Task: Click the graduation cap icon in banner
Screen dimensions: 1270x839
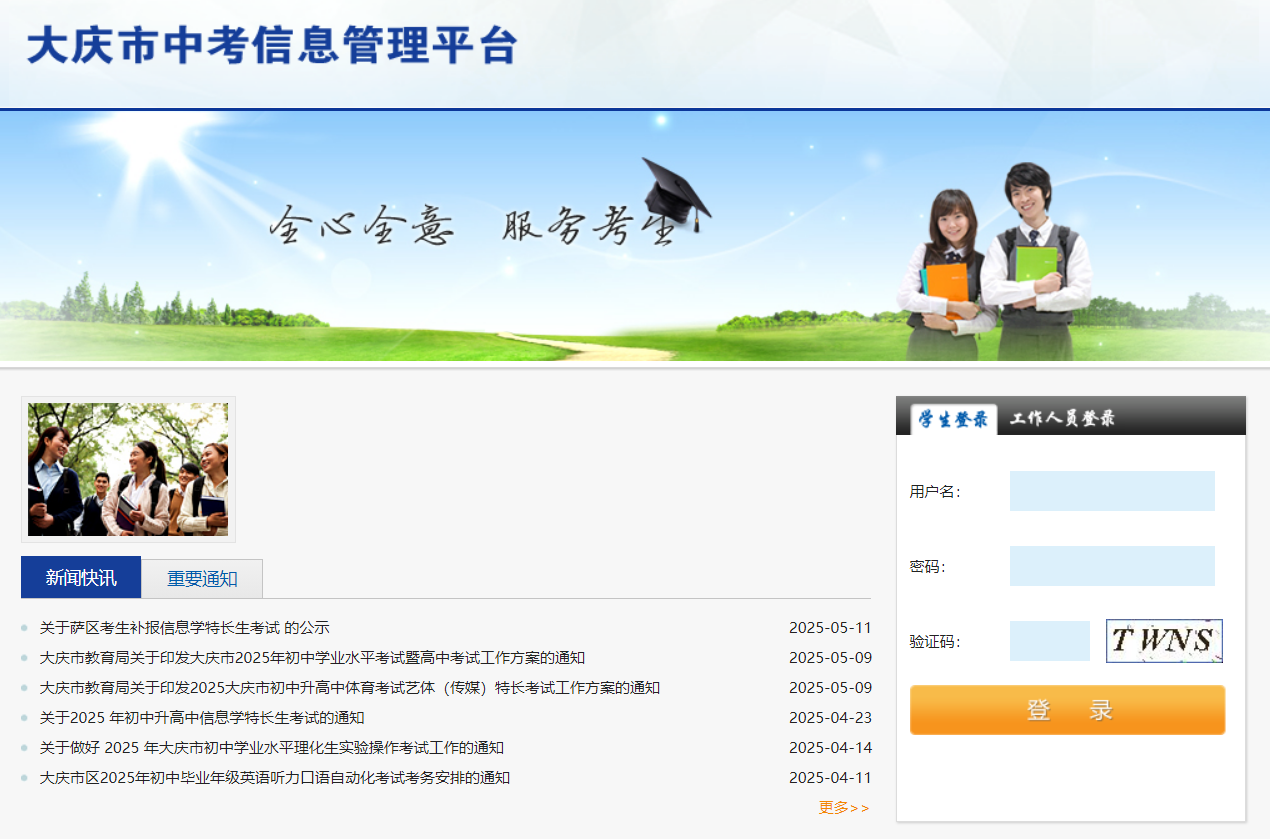Action: 675,193
